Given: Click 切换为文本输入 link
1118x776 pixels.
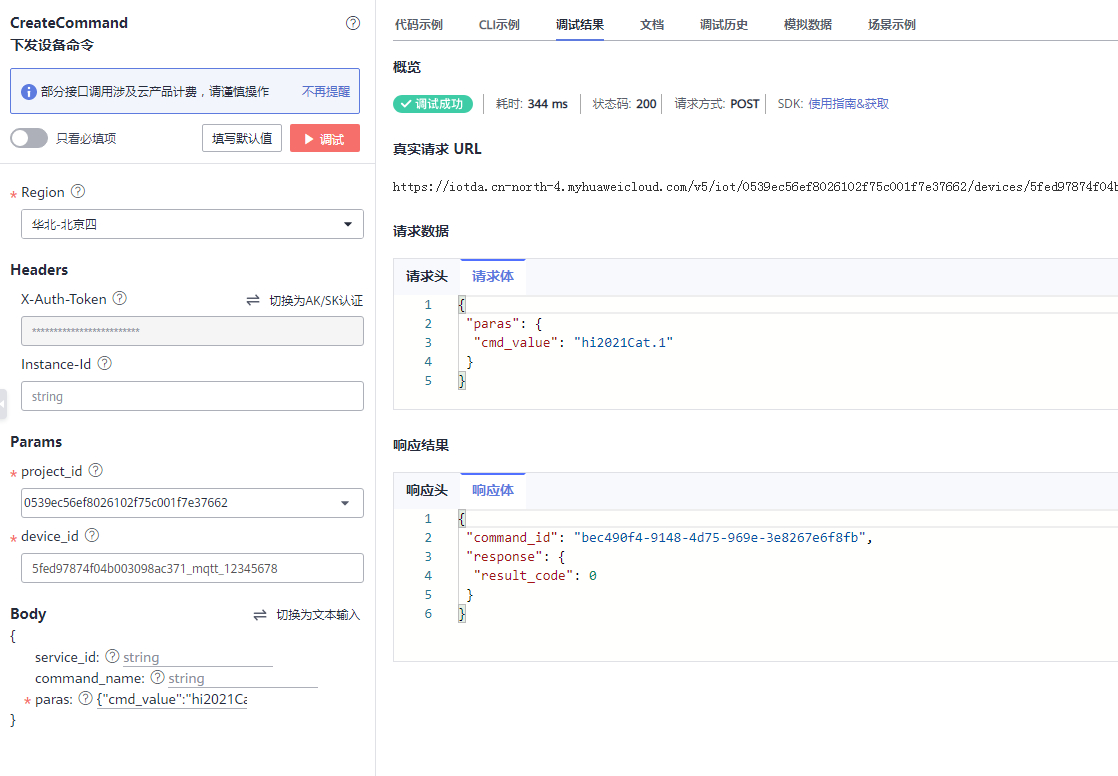Looking at the screenshot, I should (x=318, y=615).
